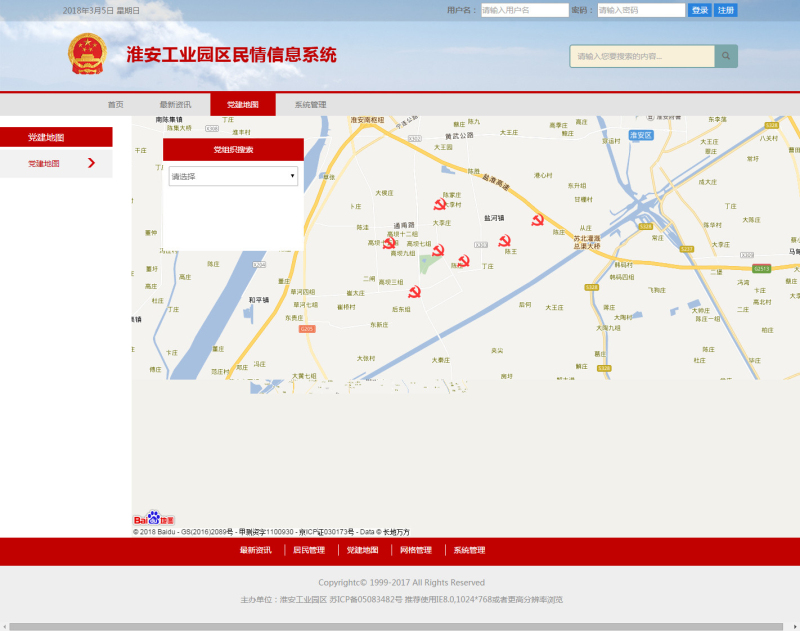This screenshot has height=631, width=800.
Task: Select the party emblem marker above 陈王
Action: click(x=505, y=241)
